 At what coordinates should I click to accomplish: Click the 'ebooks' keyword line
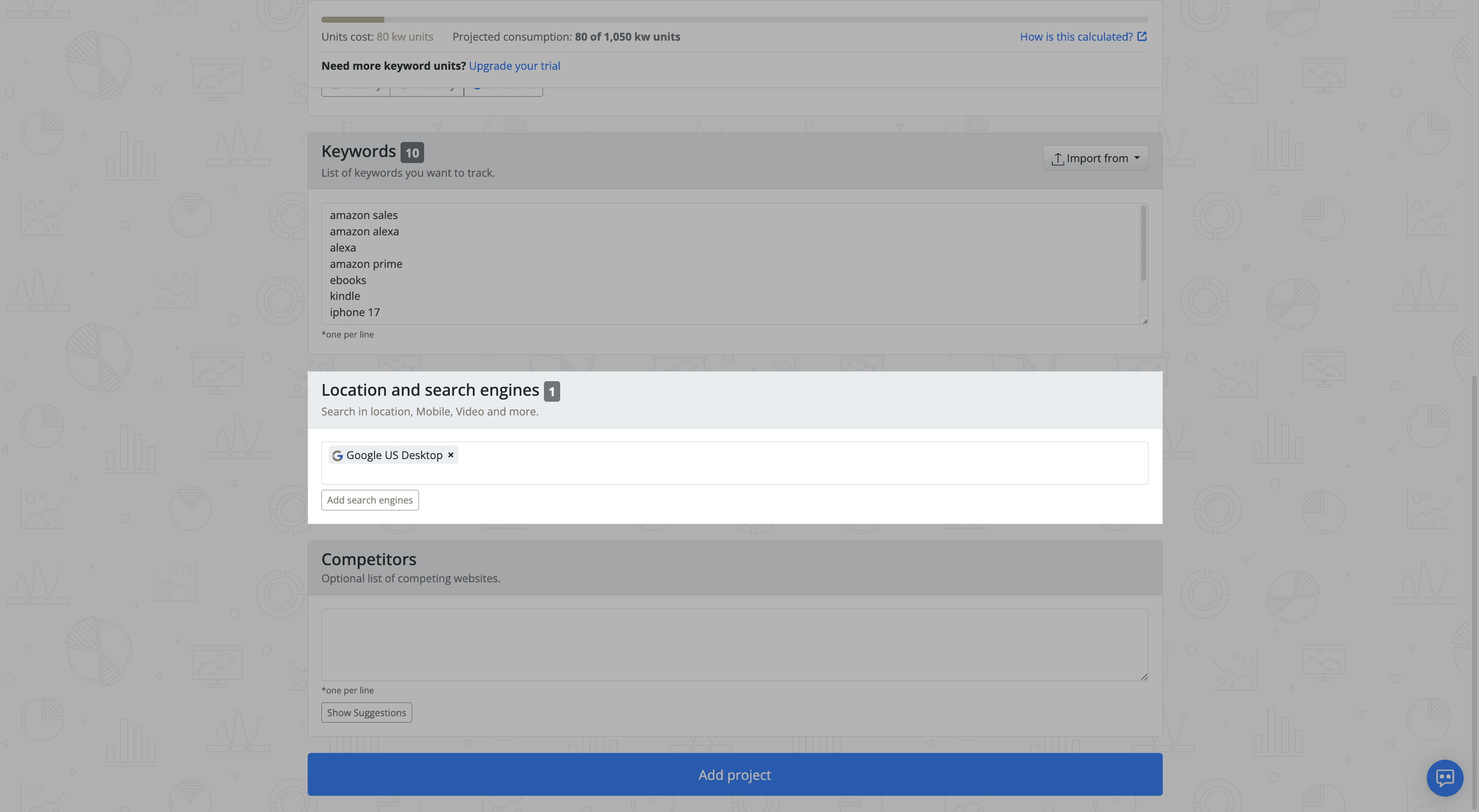tap(348, 280)
